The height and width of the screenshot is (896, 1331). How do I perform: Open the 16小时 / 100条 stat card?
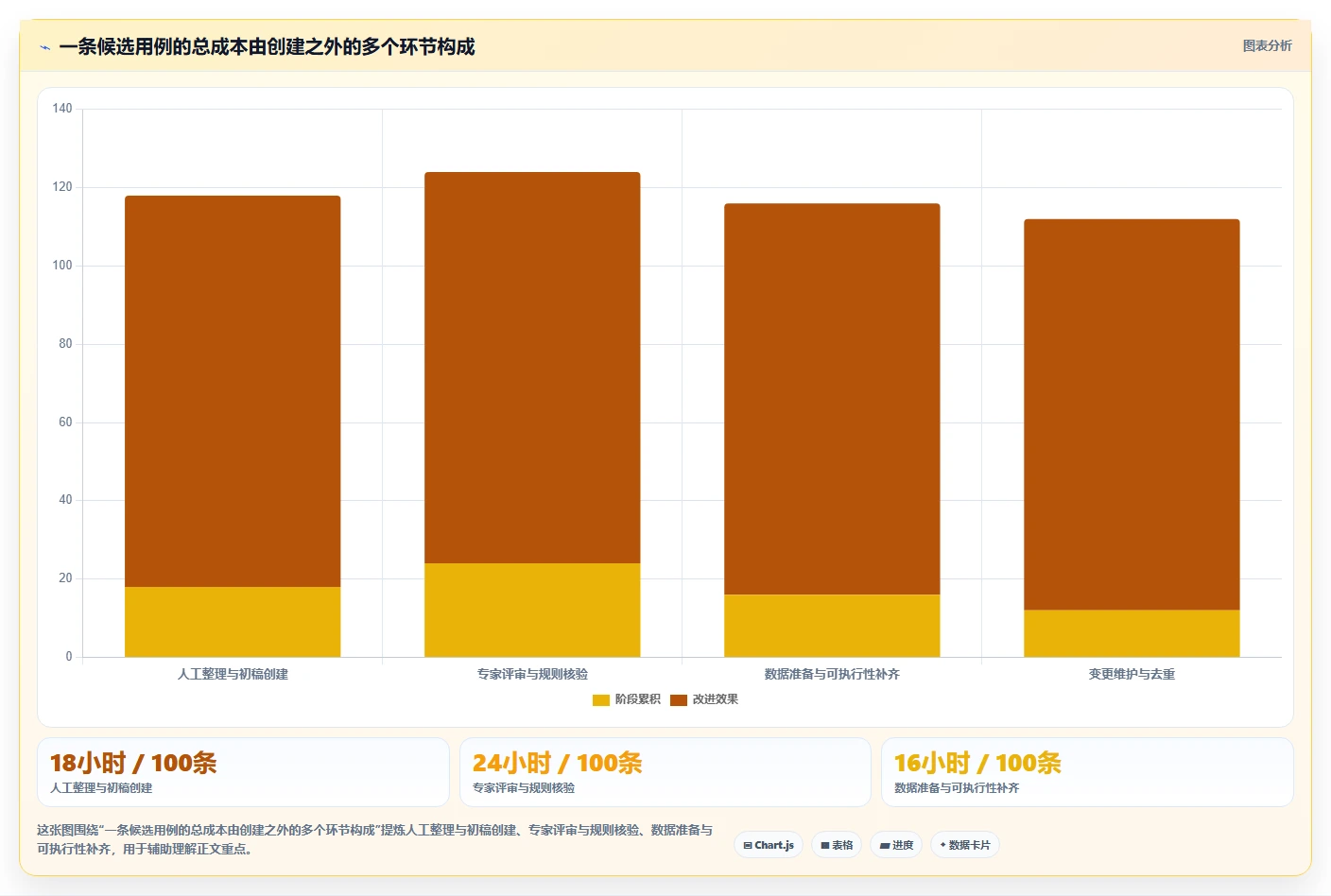click(1087, 772)
